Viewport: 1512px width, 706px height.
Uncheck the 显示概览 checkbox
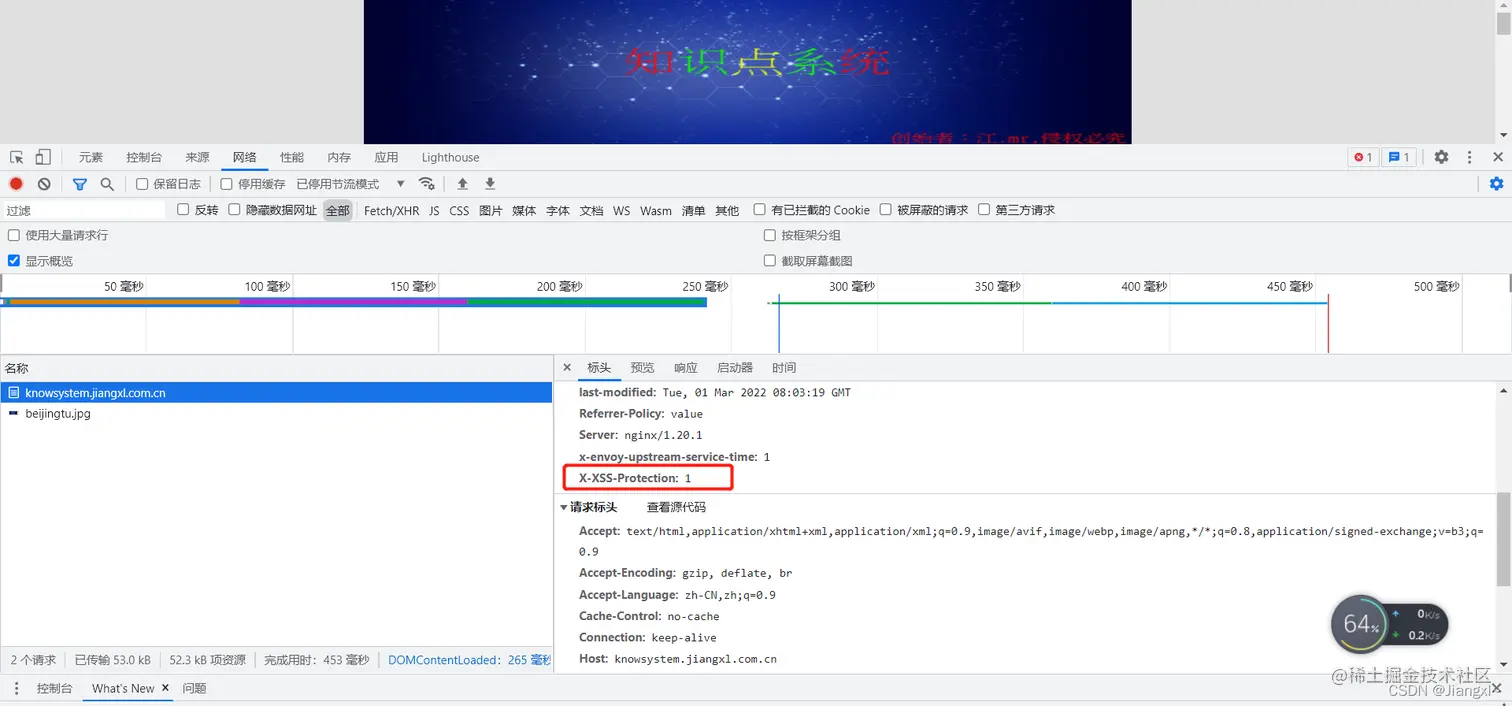14,261
